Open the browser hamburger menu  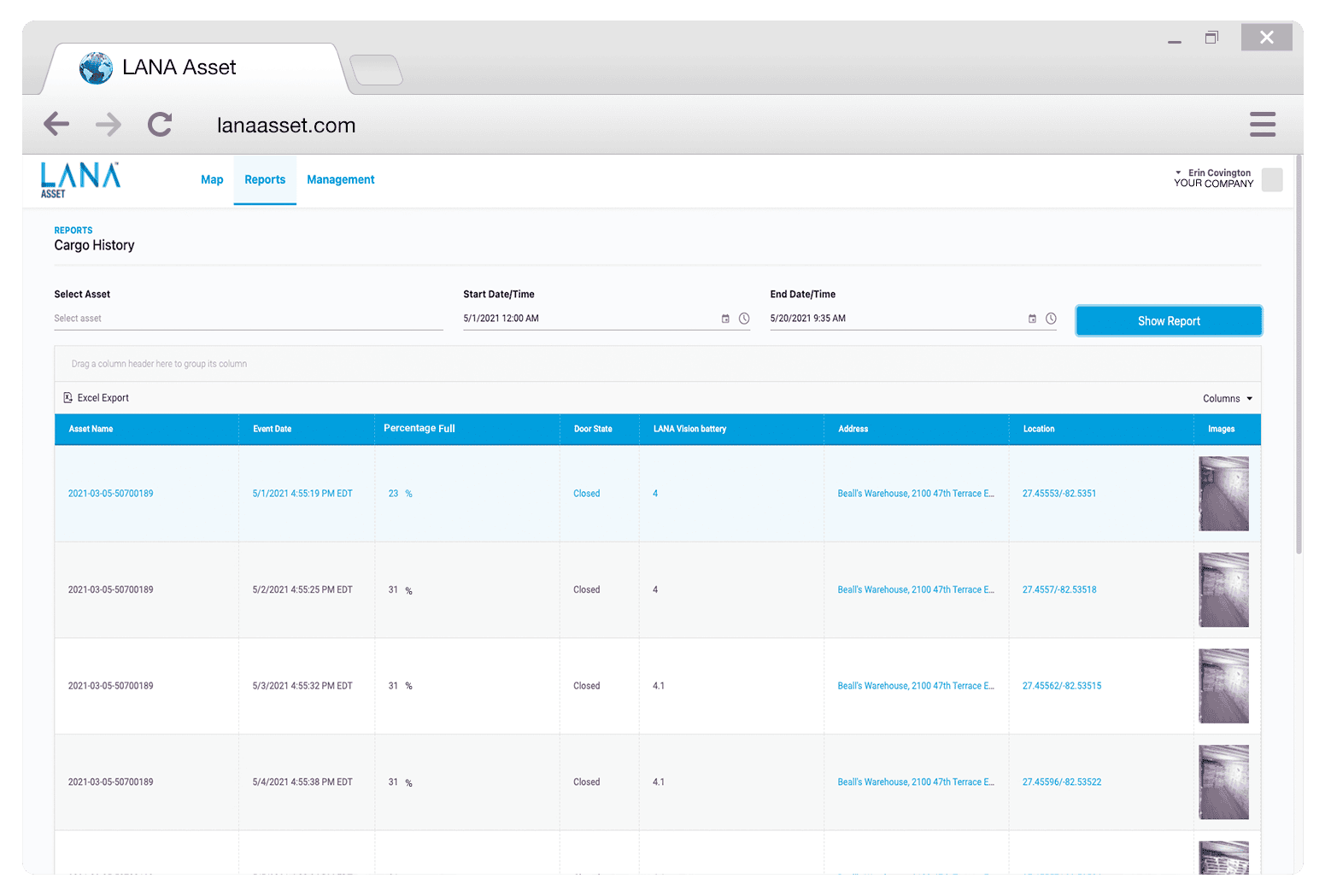(1262, 125)
